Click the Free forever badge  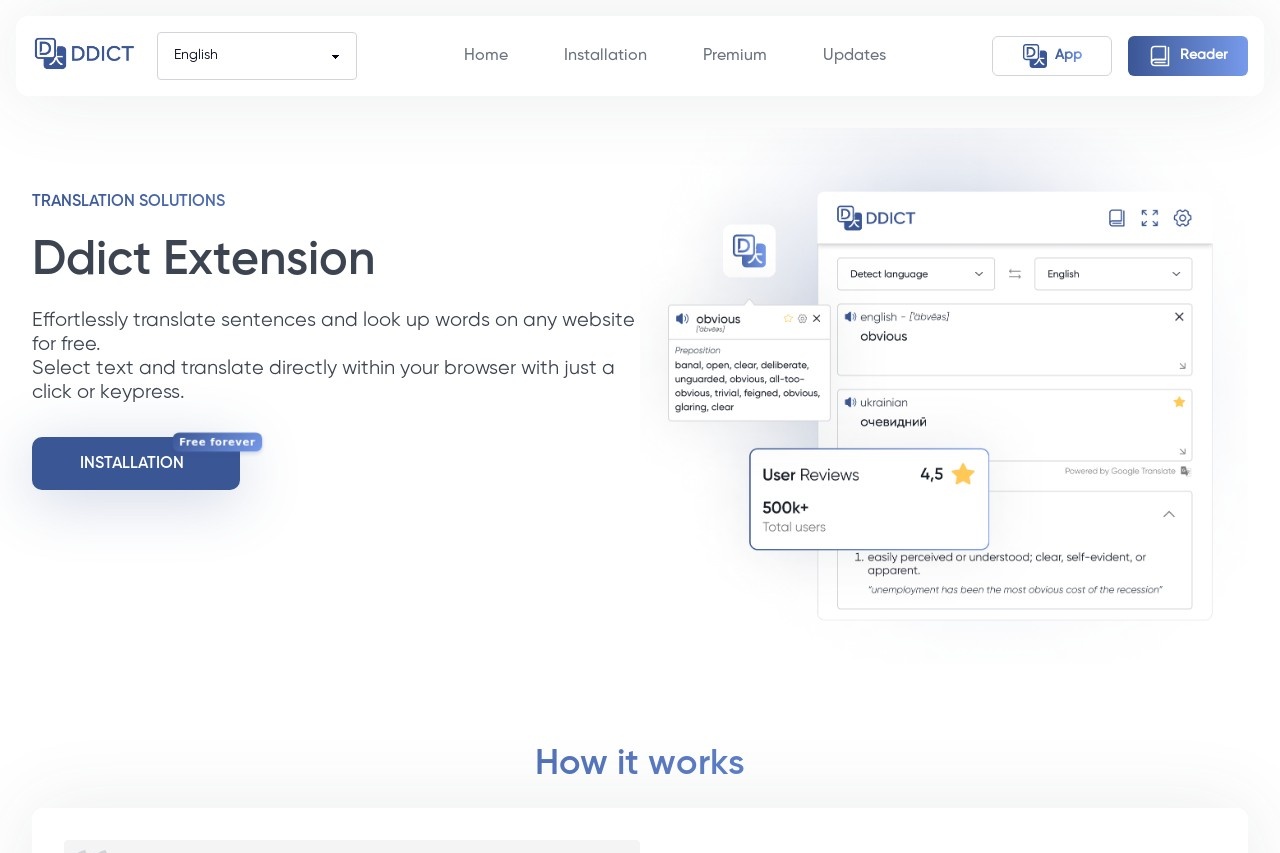(x=217, y=442)
